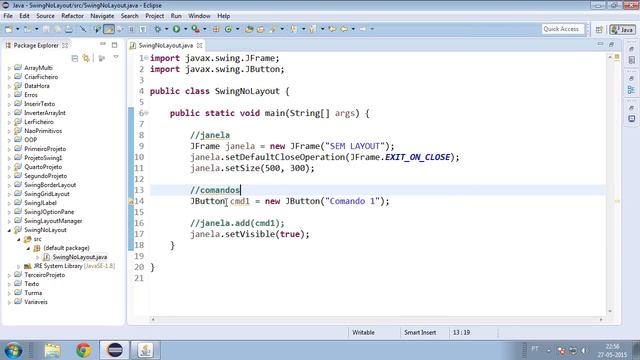Click the Writable status bar entry
640x360 pixels.
[x=363, y=333]
